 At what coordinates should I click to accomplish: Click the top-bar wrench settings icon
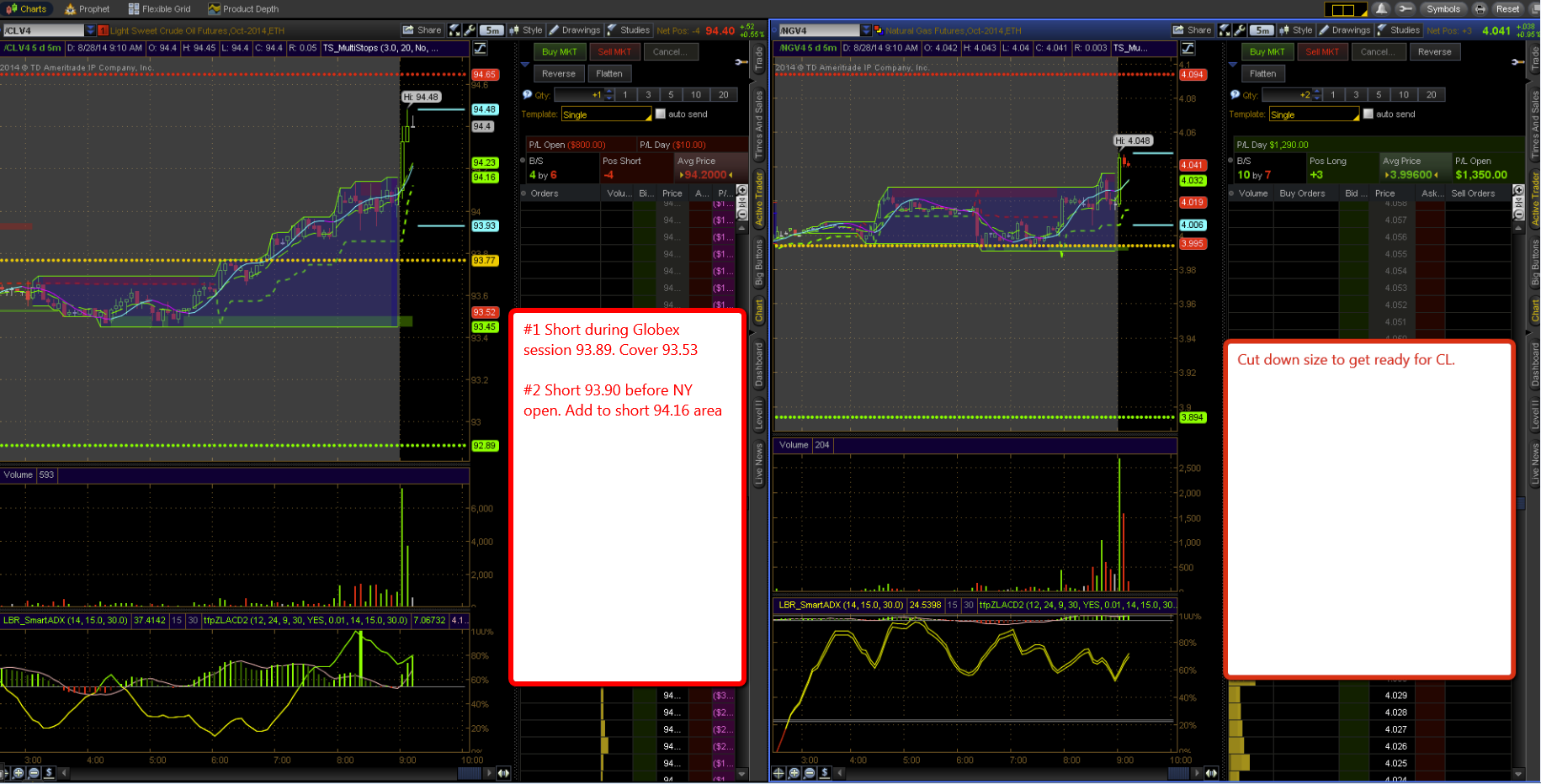tap(1405, 8)
